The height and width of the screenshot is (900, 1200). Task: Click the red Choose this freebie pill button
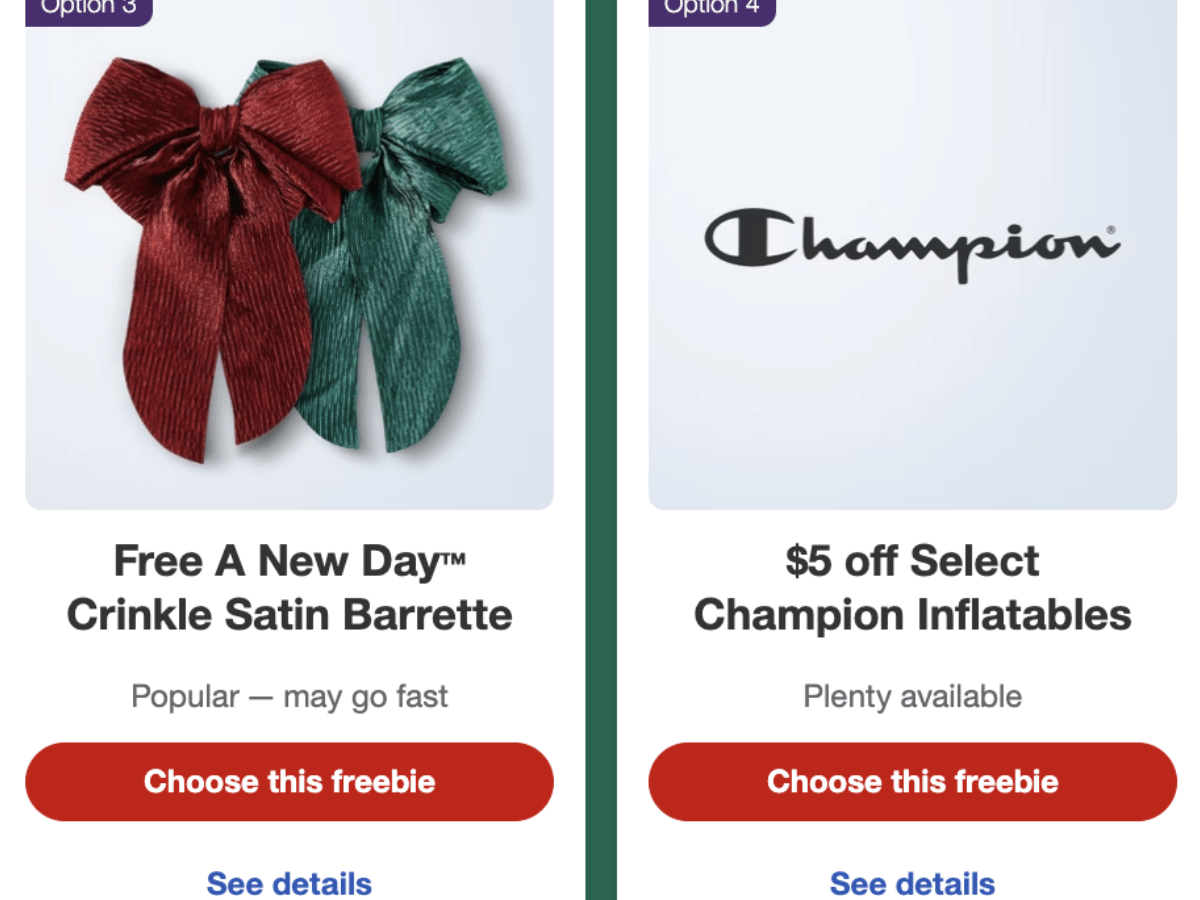[x=289, y=781]
